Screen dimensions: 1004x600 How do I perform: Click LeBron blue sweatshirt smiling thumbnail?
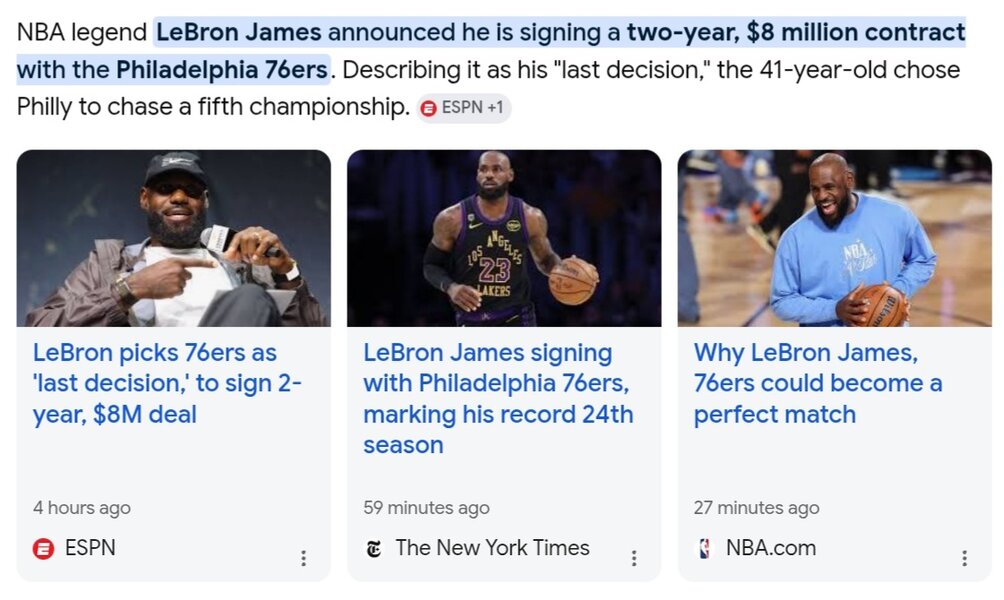pyautogui.click(x=834, y=238)
